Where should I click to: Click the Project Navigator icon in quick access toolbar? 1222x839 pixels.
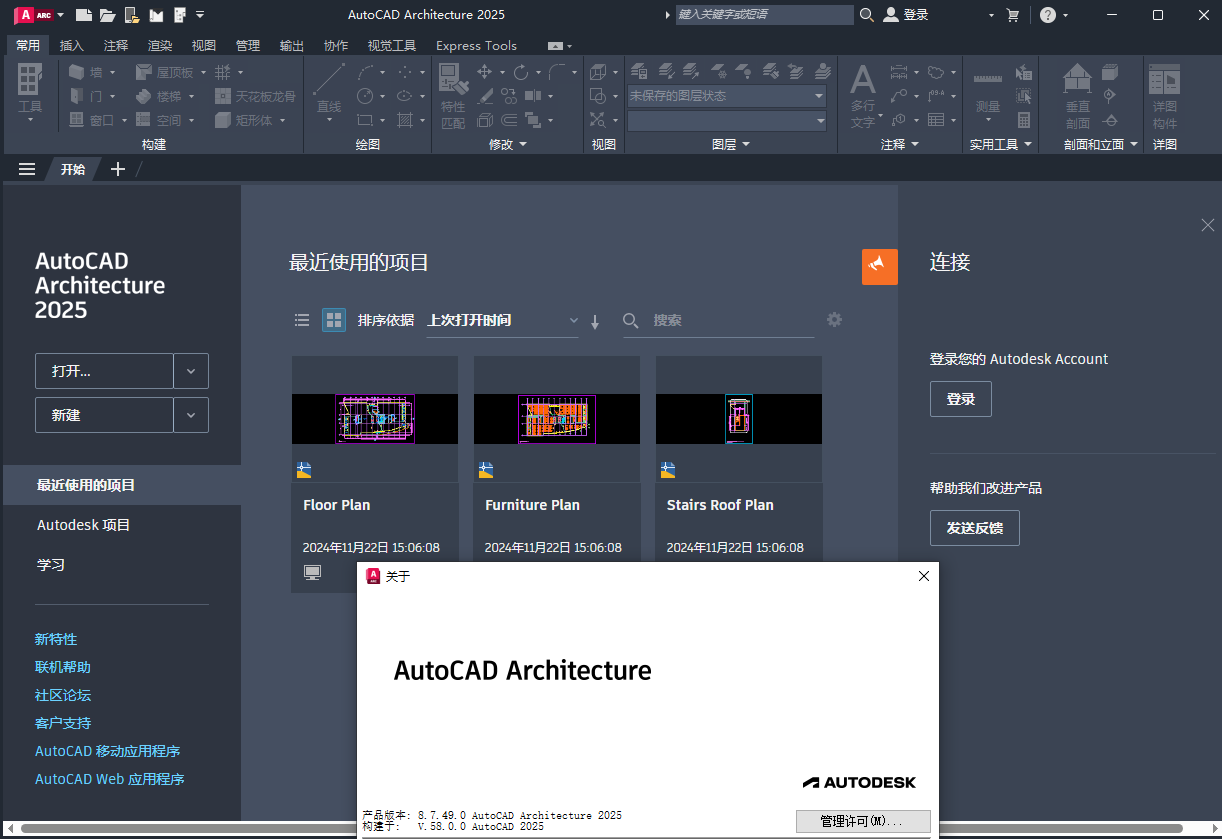click(179, 15)
